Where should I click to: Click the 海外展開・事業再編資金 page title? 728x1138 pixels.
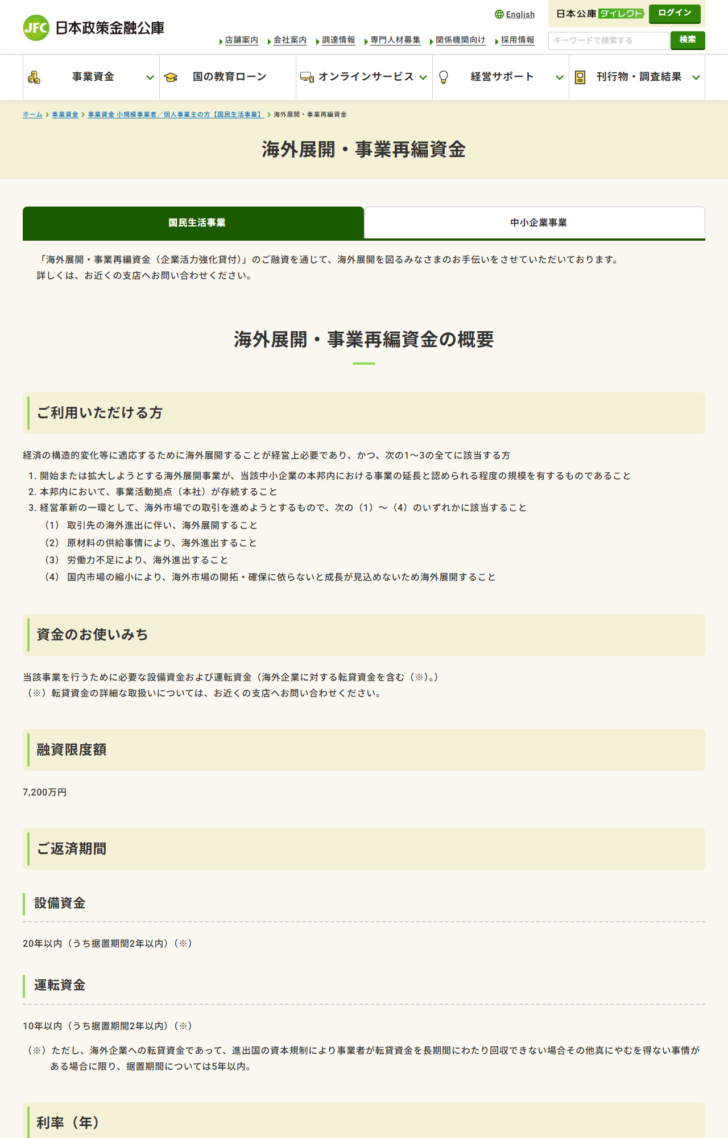pos(364,150)
